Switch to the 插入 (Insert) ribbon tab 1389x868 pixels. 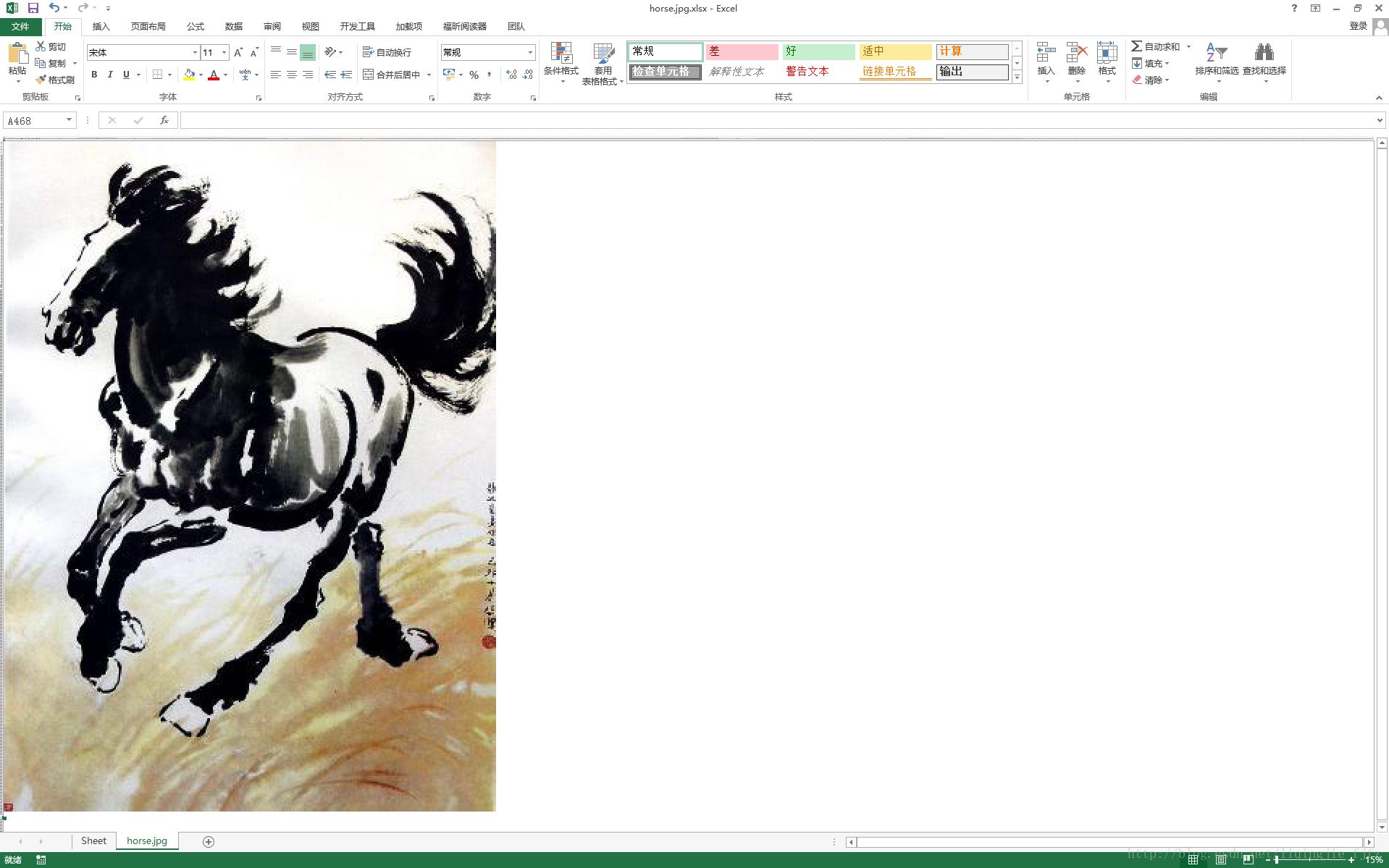[101, 26]
